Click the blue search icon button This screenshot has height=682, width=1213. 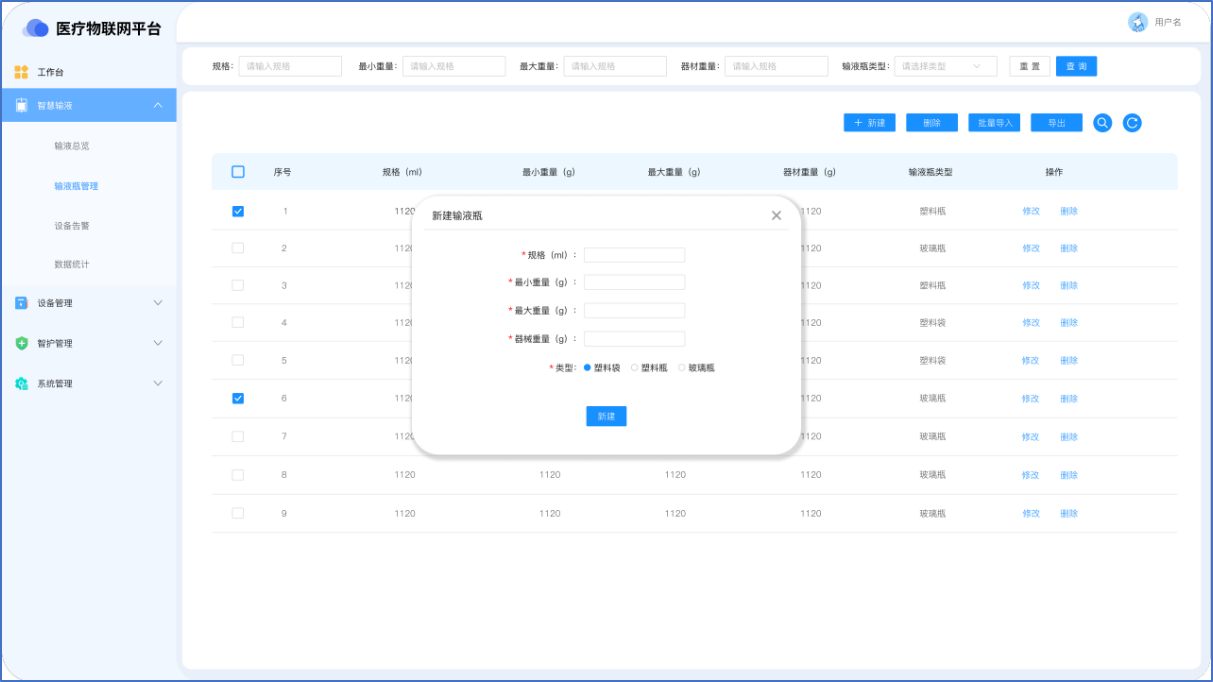pos(1102,123)
